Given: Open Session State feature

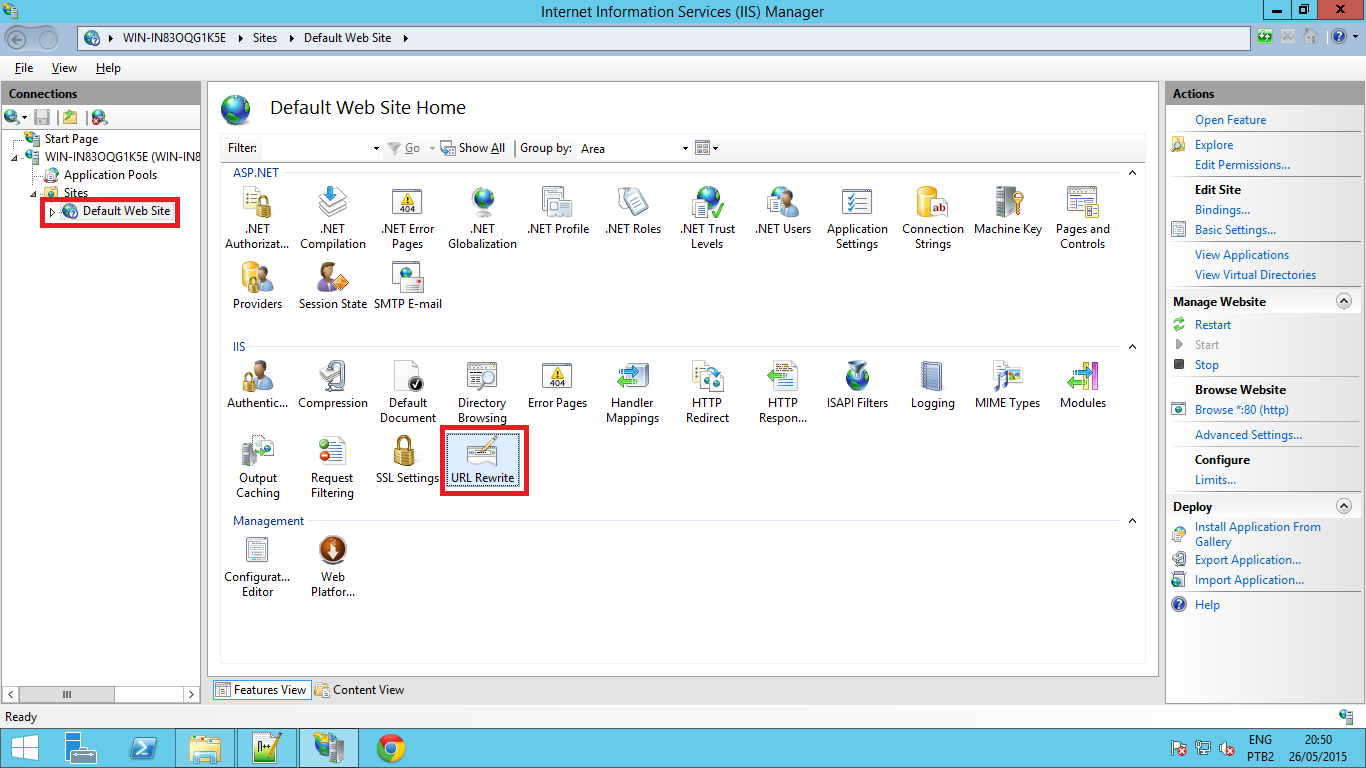Looking at the screenshot, I should [332, 285].
